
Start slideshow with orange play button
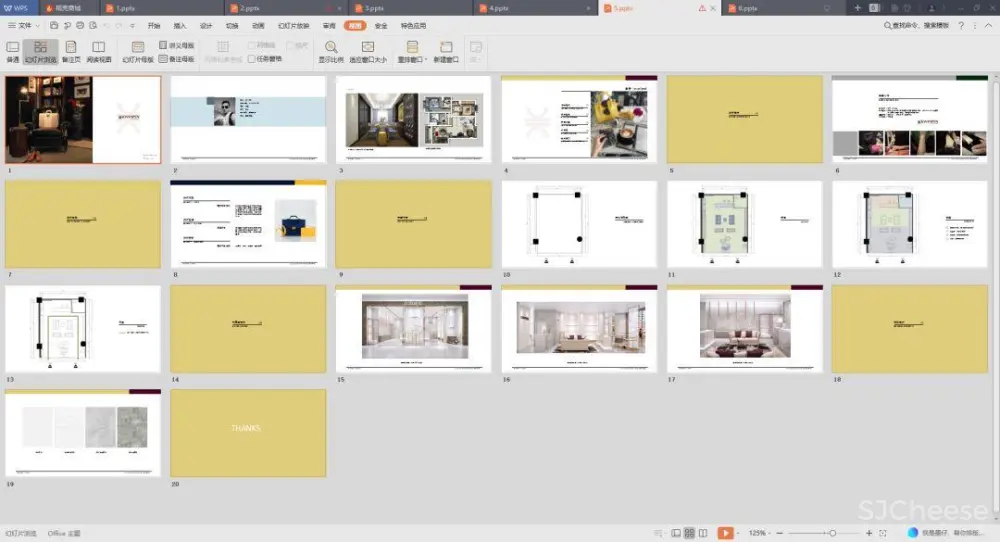(726, 533)
